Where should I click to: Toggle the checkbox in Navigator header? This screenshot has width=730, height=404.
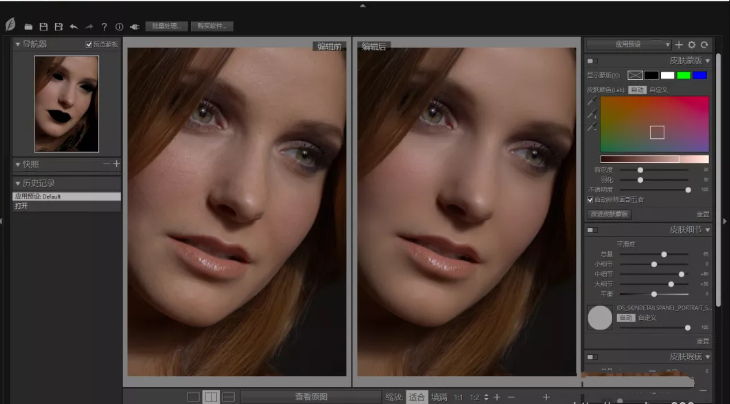pos(89,44)
